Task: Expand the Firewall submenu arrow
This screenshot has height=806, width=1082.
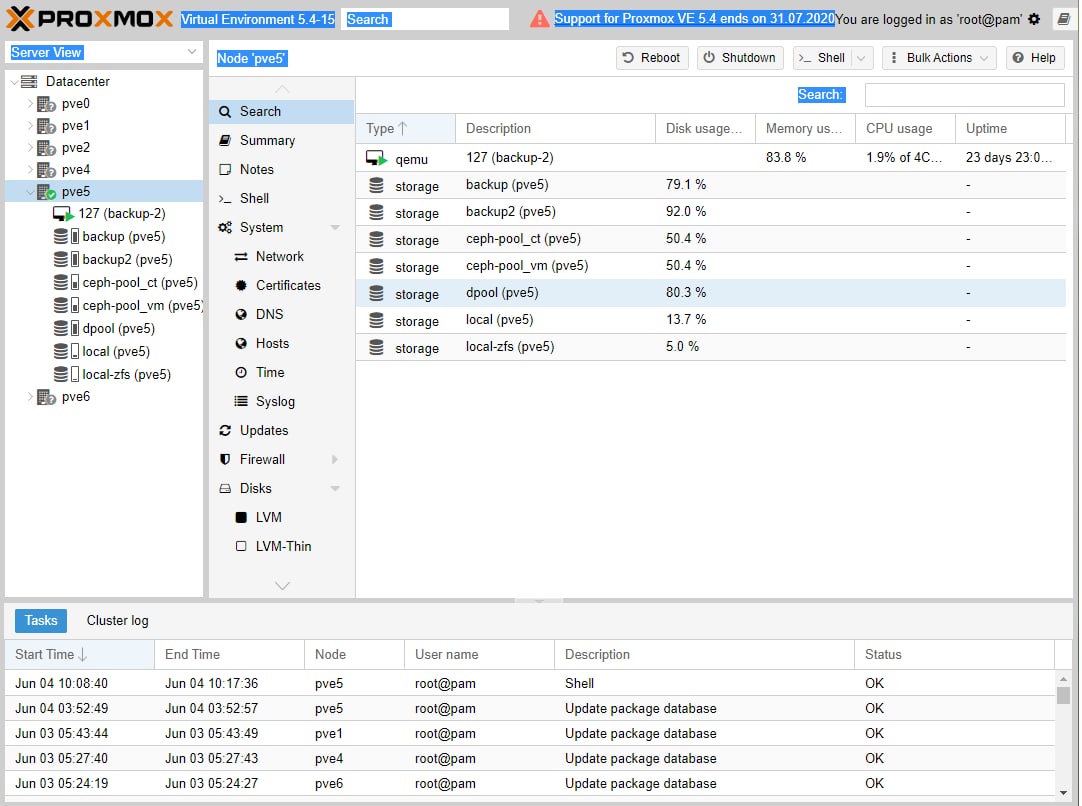Action: pyautogui.click(x=335, y=460)
